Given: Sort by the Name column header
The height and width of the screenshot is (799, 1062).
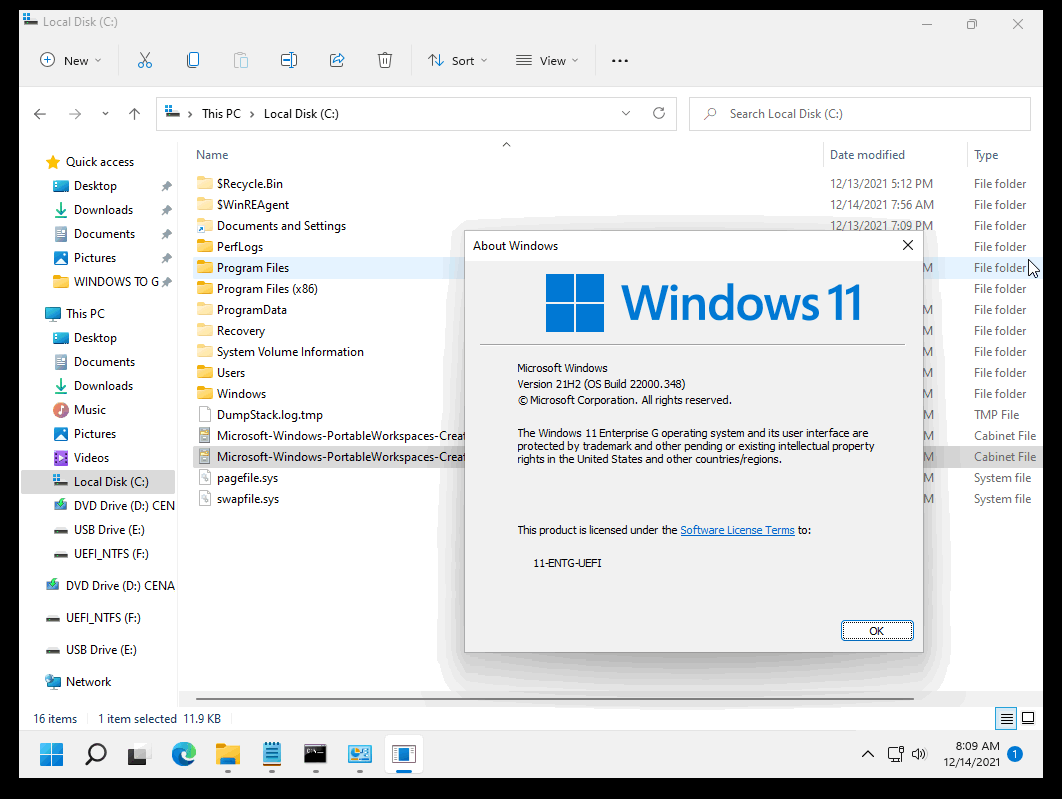Looking at the screenshot, I should [212, 154].
